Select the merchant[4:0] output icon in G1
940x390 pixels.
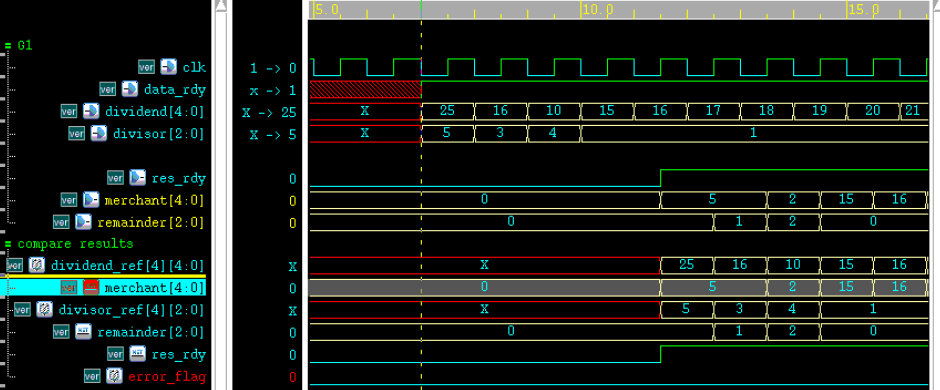[x=91, y=199]
